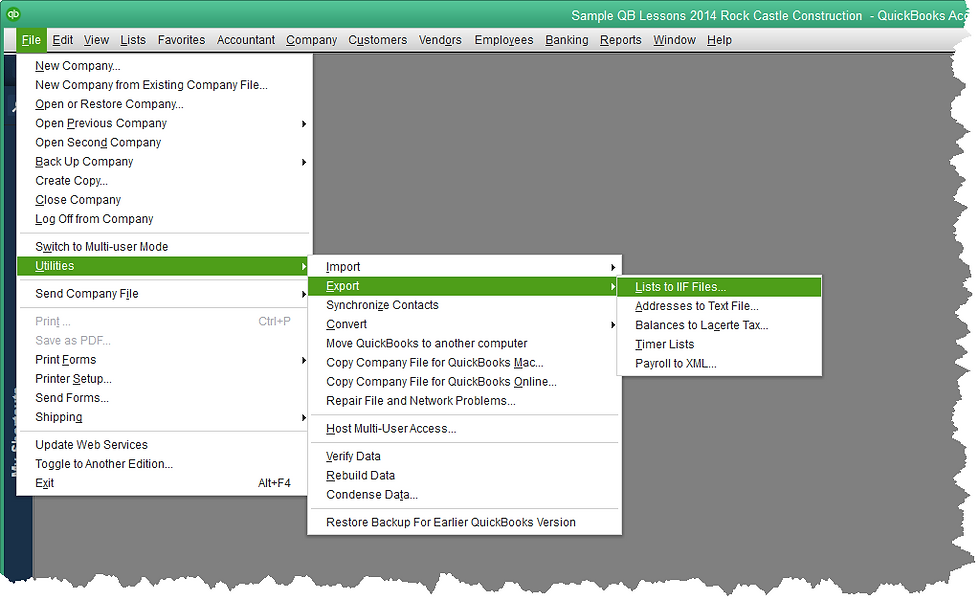
Task: Choose New Company... from File menu
Action: [x=164, y=66]
